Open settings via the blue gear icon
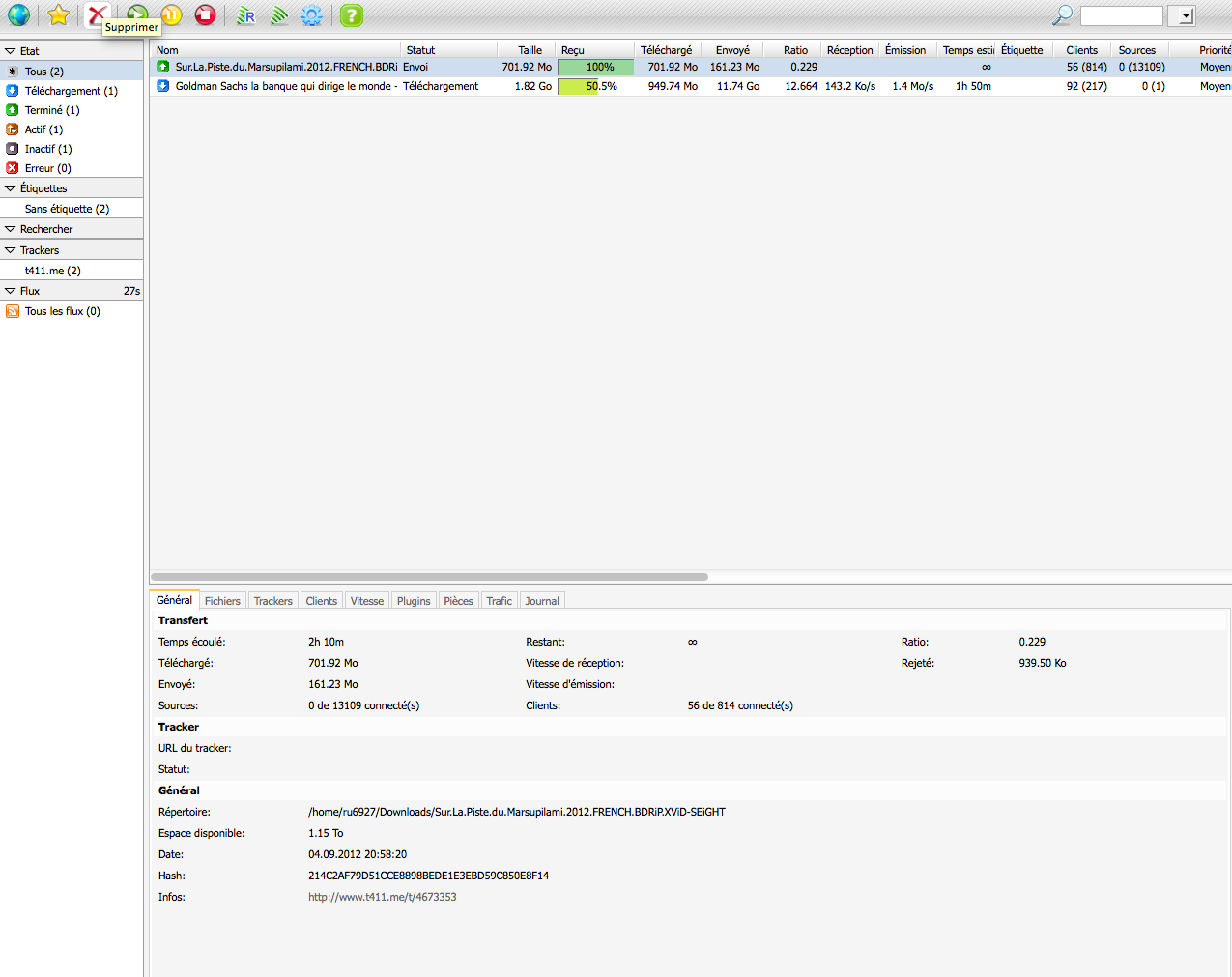The width and height of the screenshot is (1232, 977). pos(311,15)
